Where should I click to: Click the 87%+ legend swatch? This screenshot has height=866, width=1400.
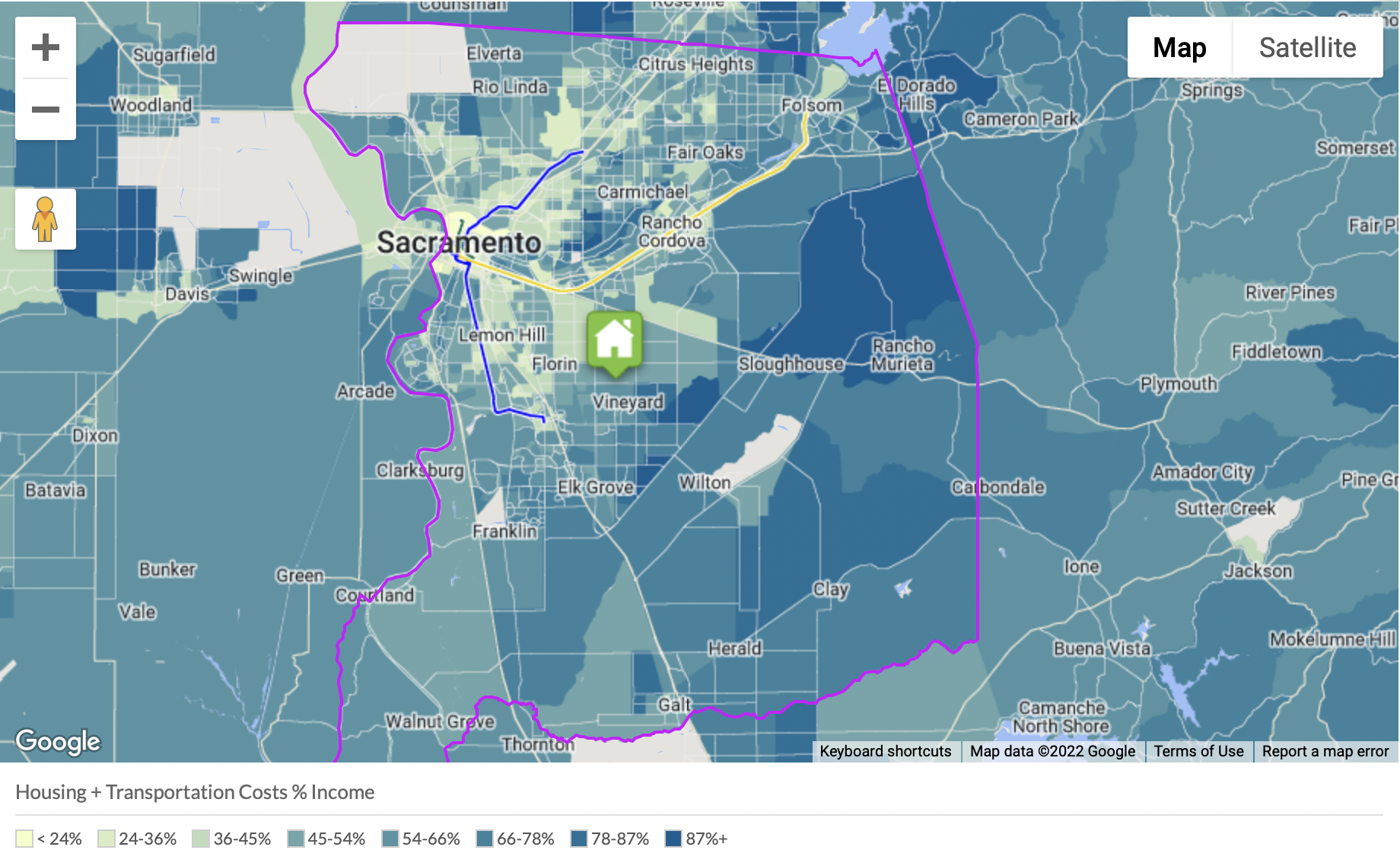pyautogui.click(x=673, y=839)
